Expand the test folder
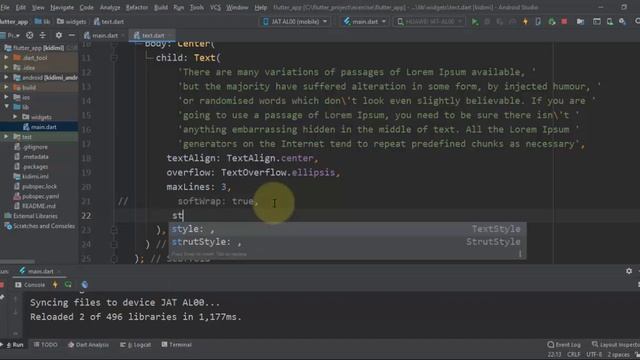Image resolution: width=640 pixels, height=360 pixels. coord(6,137)
